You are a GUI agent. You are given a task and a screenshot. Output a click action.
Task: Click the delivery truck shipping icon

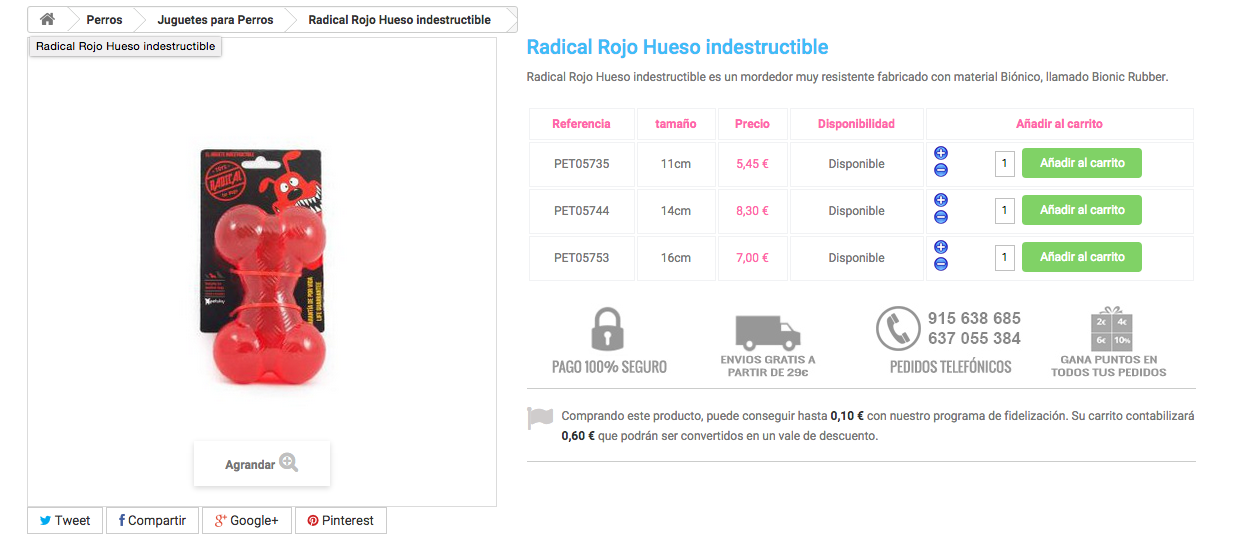[767, 333]
